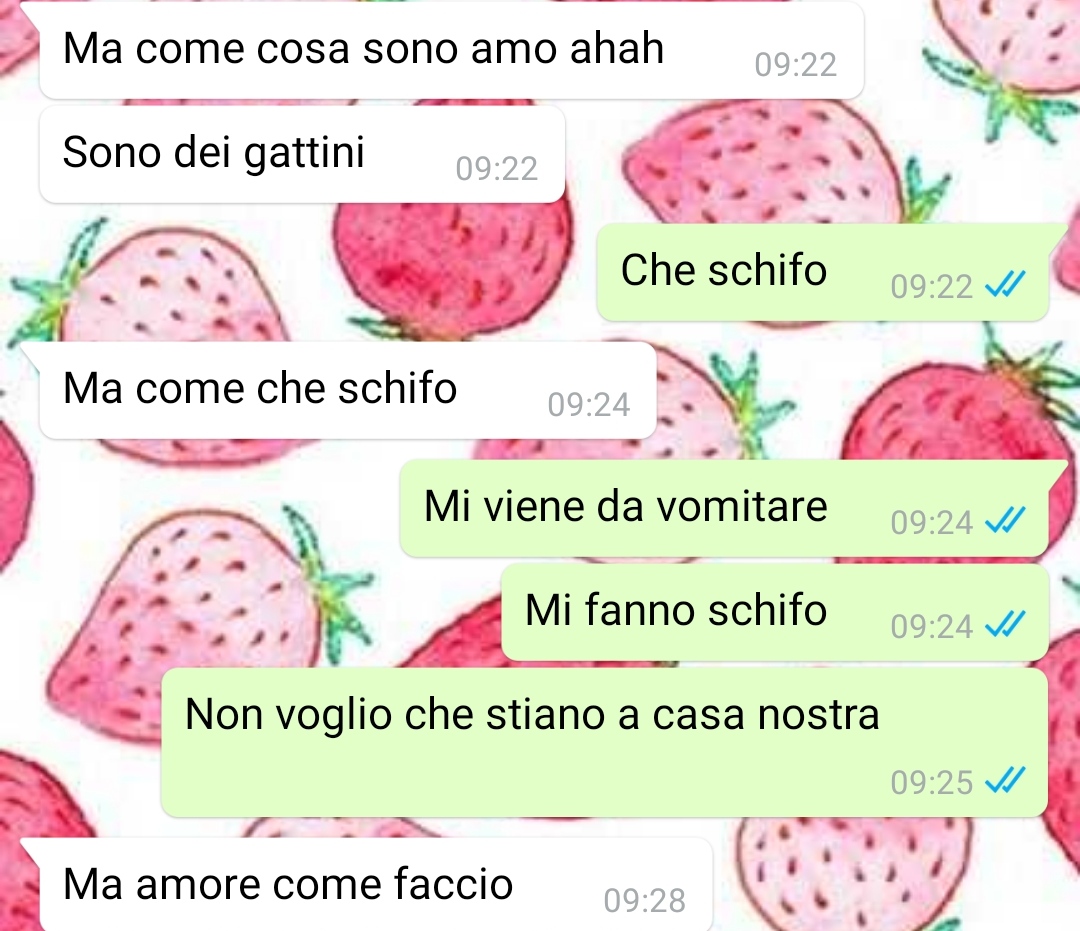The height and width of the screenshot is (931, 1080).
Task: Tap the 09:22 timestamp on 'Sono dei gattini'
Action: click(x=496, y=169)
